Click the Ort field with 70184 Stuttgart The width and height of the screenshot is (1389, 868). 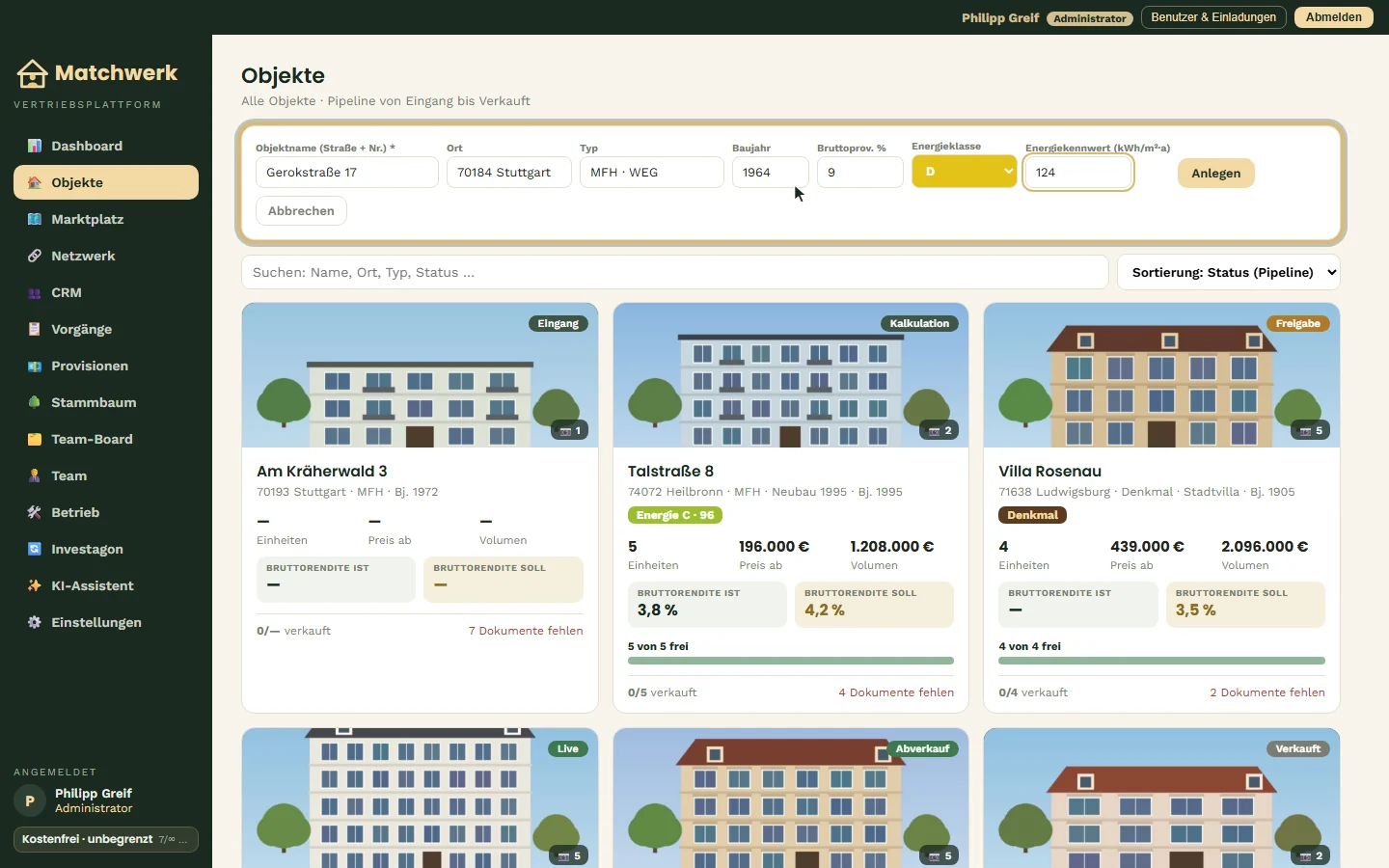coord(509,173)
